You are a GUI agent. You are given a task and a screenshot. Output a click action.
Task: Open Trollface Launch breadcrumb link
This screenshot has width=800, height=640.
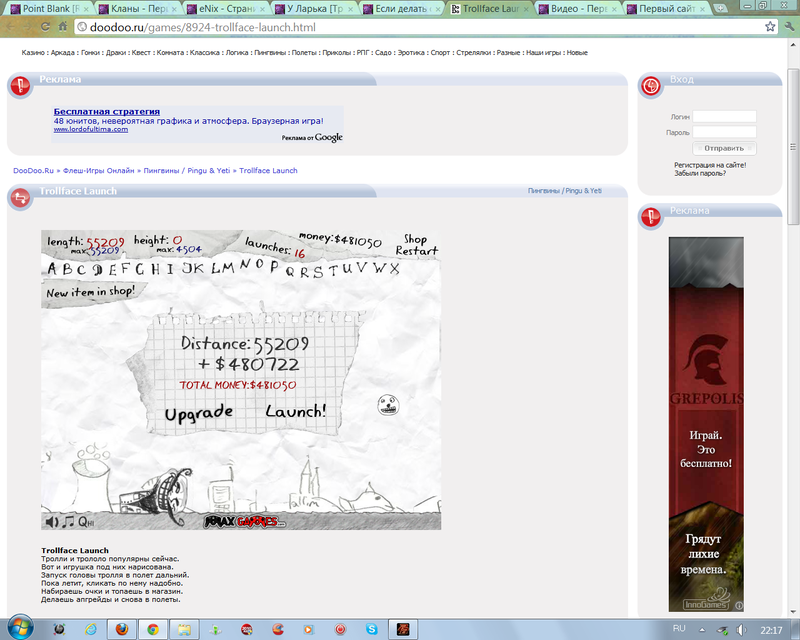pyautogui.click(x=268, y=170)
